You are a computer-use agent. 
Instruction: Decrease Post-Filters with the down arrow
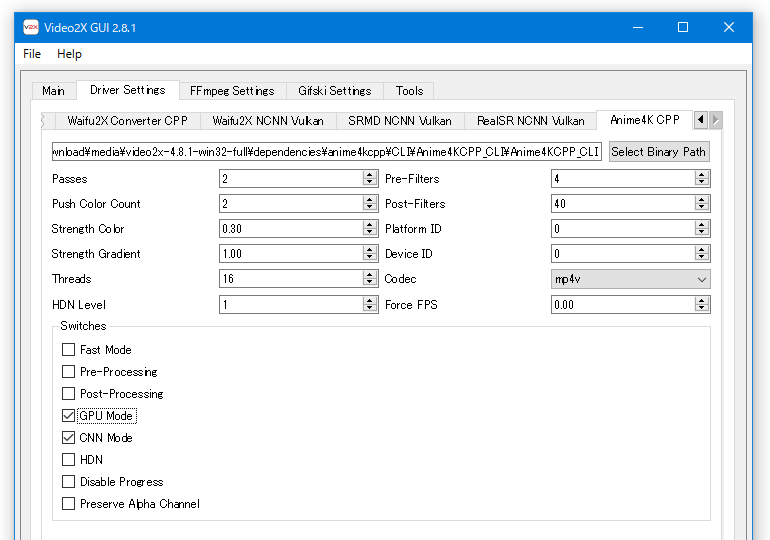[702, 208]
